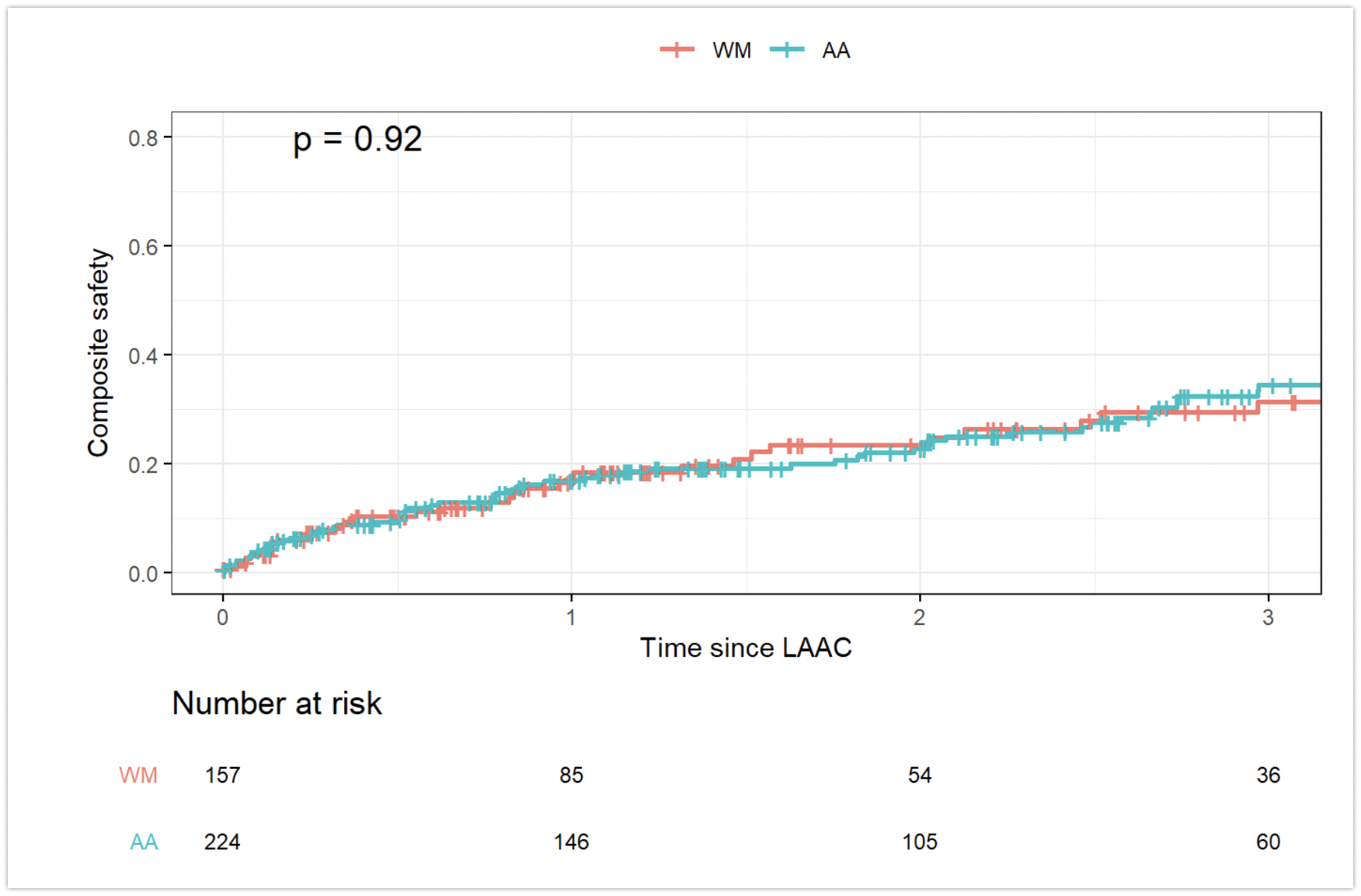Click the y-axis tick label 0.0

[143, 575]
